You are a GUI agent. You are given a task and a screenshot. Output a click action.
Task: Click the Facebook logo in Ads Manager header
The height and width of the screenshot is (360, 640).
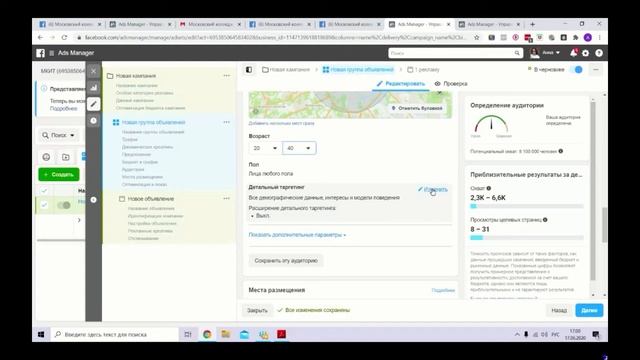40,53
